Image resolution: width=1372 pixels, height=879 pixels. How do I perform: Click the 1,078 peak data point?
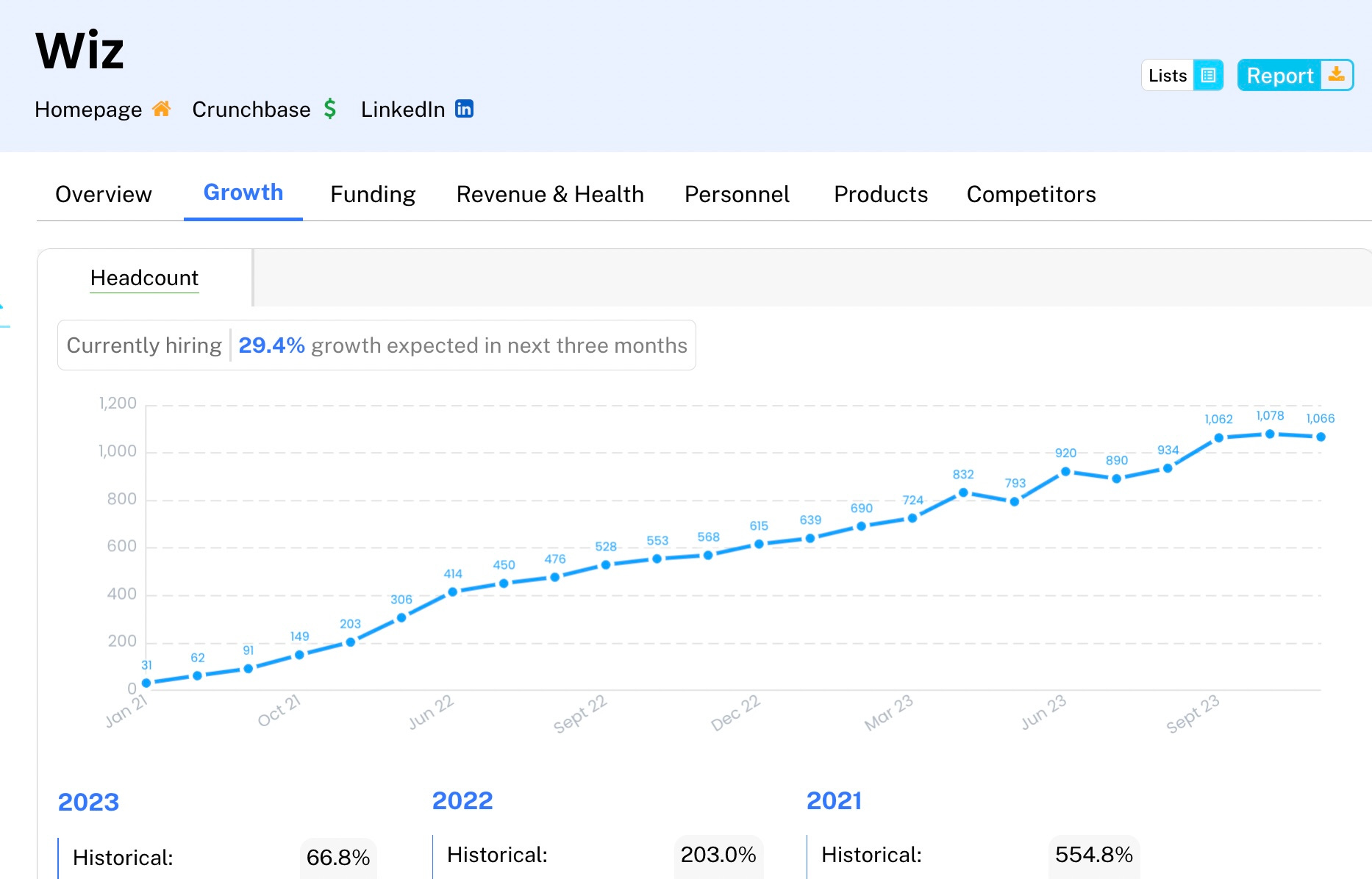(x=1270, y=434)
